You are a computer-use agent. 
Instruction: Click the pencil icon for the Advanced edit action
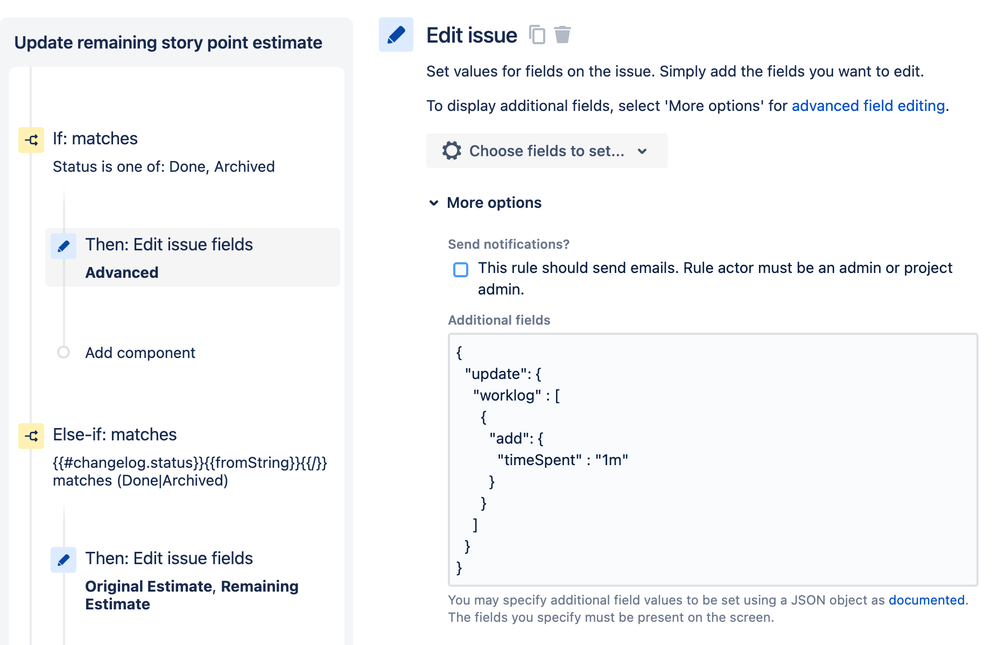point(64,246)
